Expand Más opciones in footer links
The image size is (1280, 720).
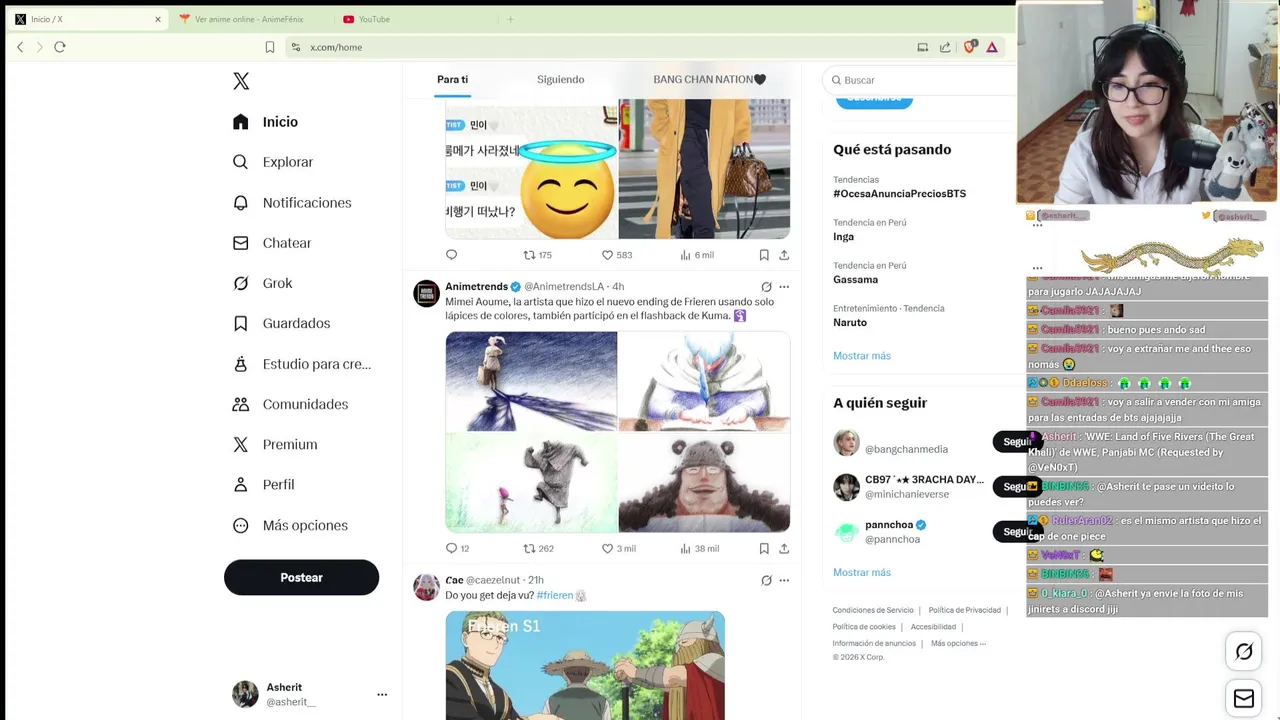[958, 643]
